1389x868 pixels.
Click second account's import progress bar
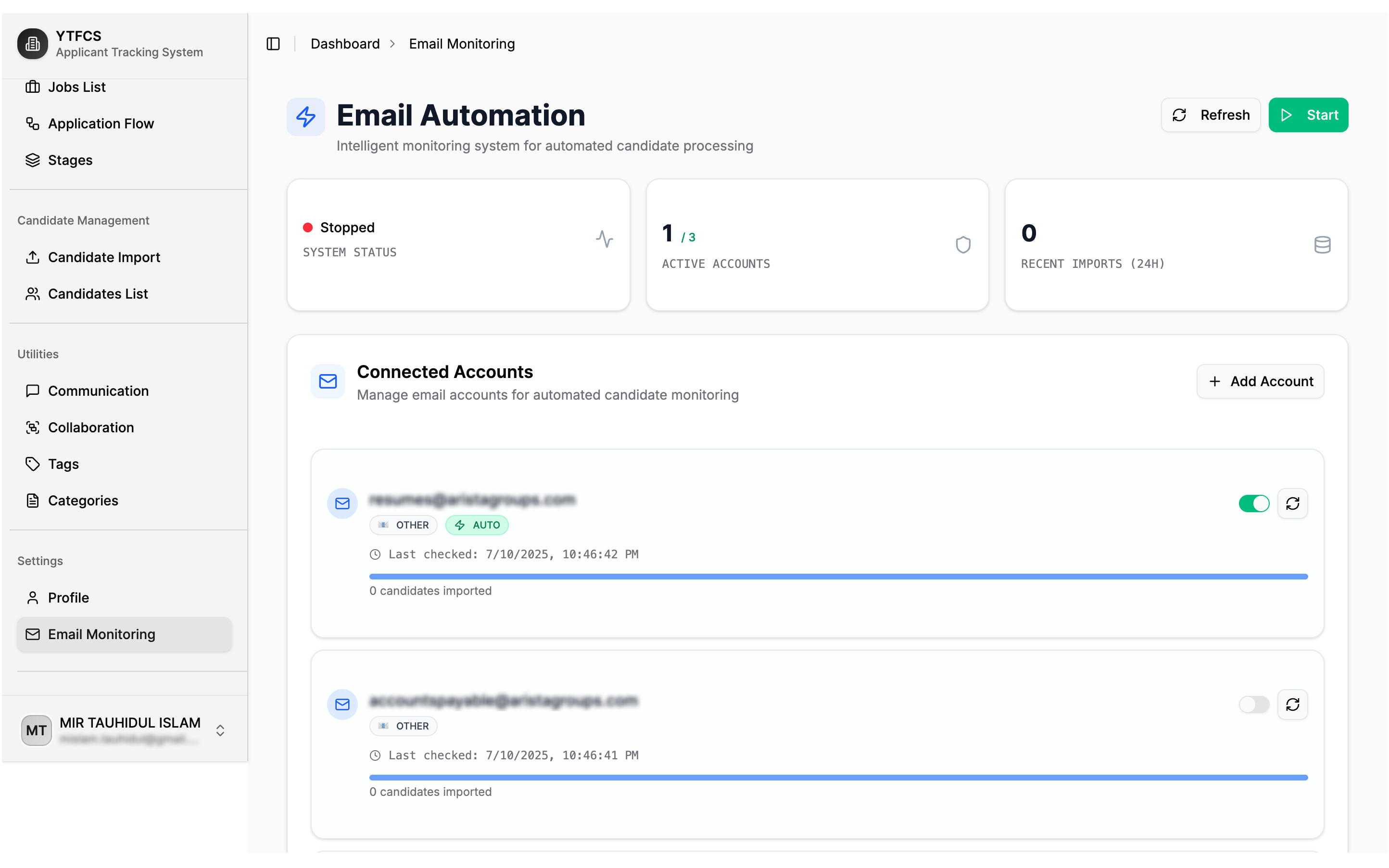[x=839, y=777]
